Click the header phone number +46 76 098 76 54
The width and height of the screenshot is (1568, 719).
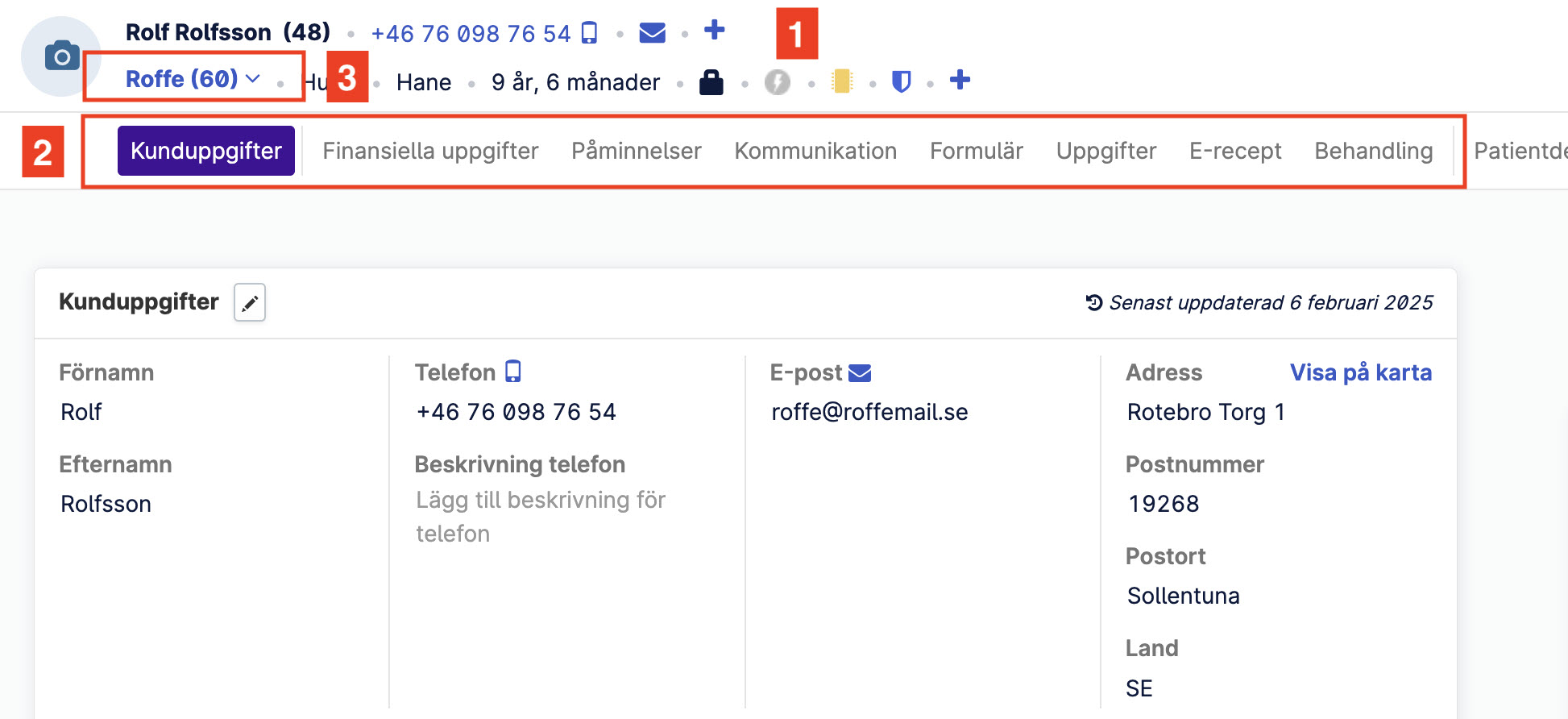[471, 34]
